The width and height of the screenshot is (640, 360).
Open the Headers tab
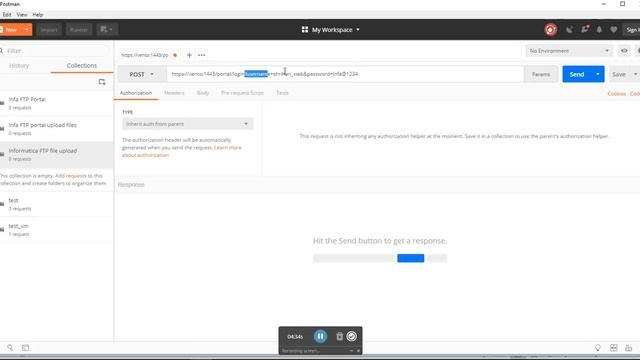click(x=174, y=93)
